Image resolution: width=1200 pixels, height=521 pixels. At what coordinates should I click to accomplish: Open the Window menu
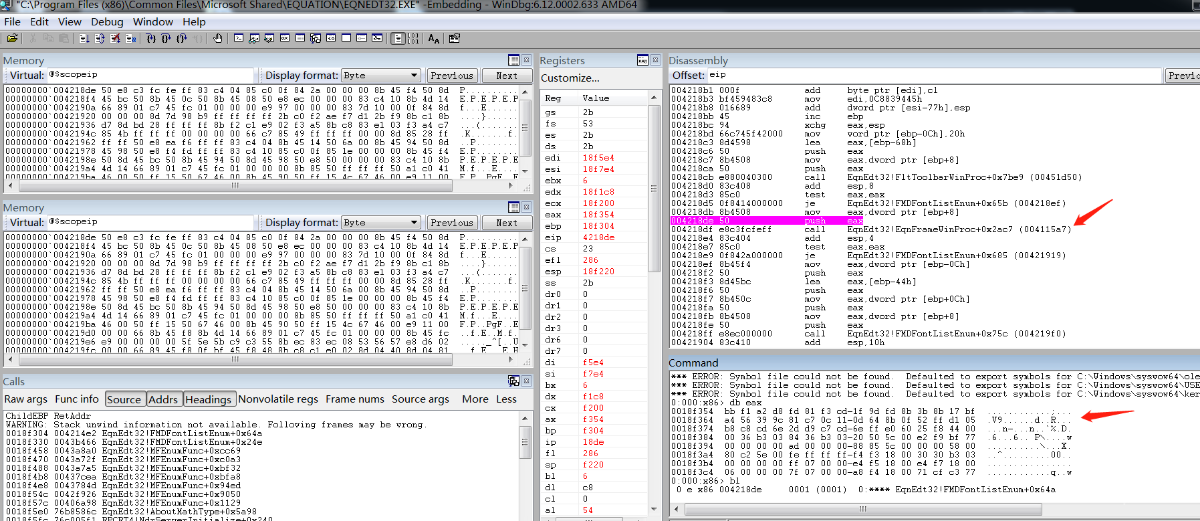[153, 21]
